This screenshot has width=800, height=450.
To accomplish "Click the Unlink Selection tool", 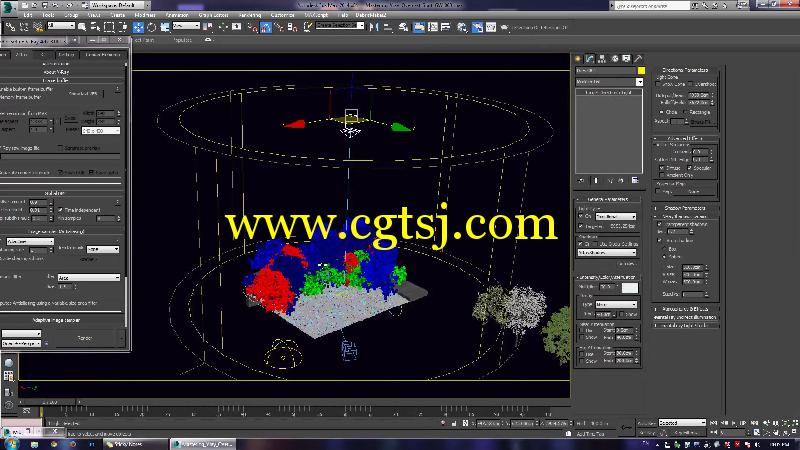I will click(23, 27).
